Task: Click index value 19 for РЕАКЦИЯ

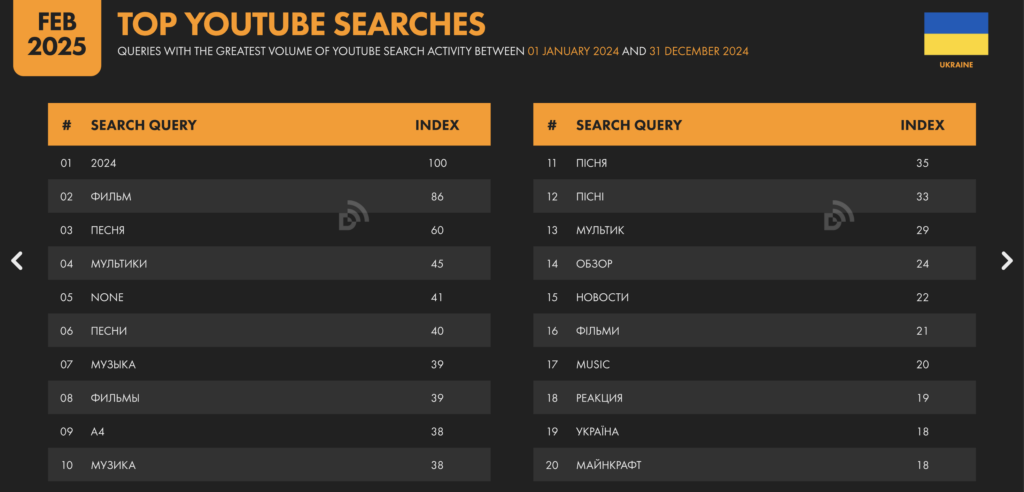Action: pyautogui.click(x=922, y=398)
